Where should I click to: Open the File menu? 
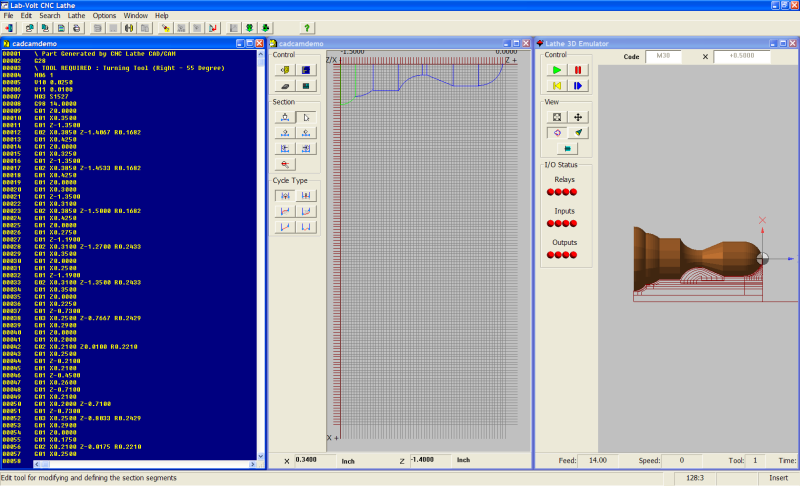click(x=8, y=16)
